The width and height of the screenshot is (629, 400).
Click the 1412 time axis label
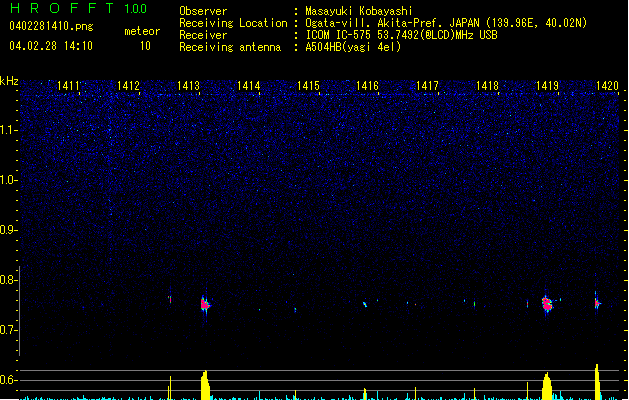pos(128,85)
